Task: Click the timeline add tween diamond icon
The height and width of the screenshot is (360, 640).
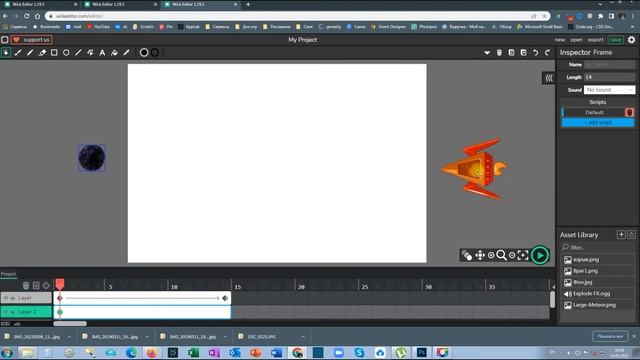Action: [46, 285]
